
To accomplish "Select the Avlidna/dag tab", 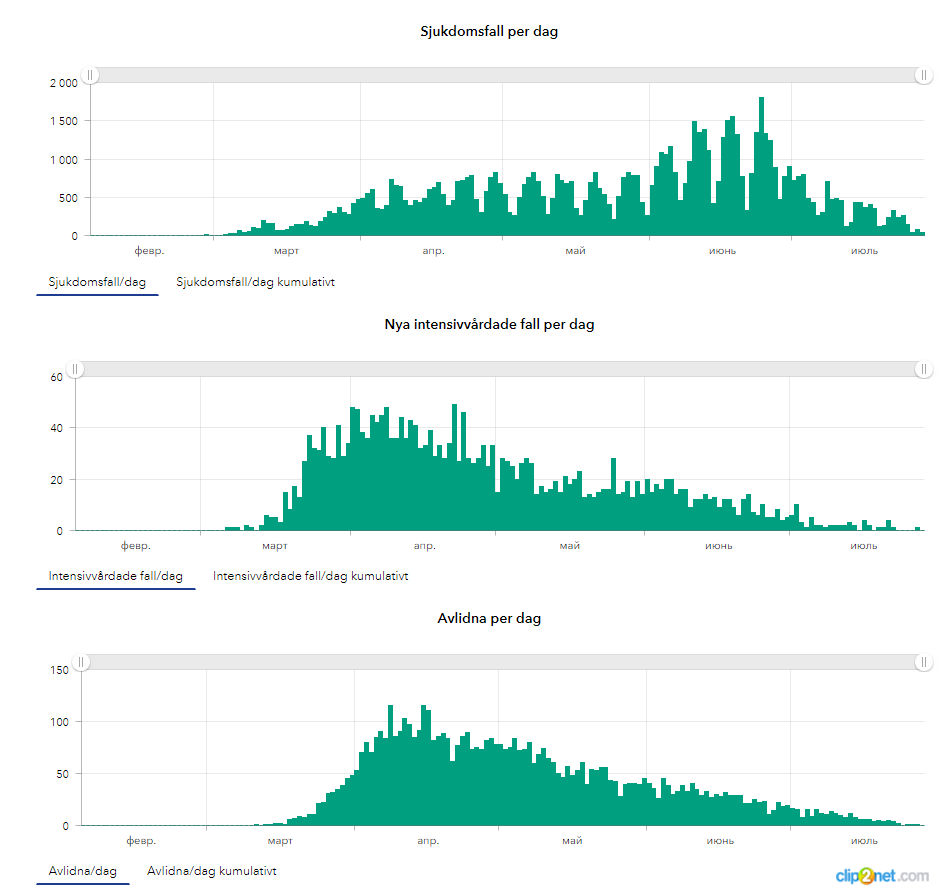I will 83,871.
